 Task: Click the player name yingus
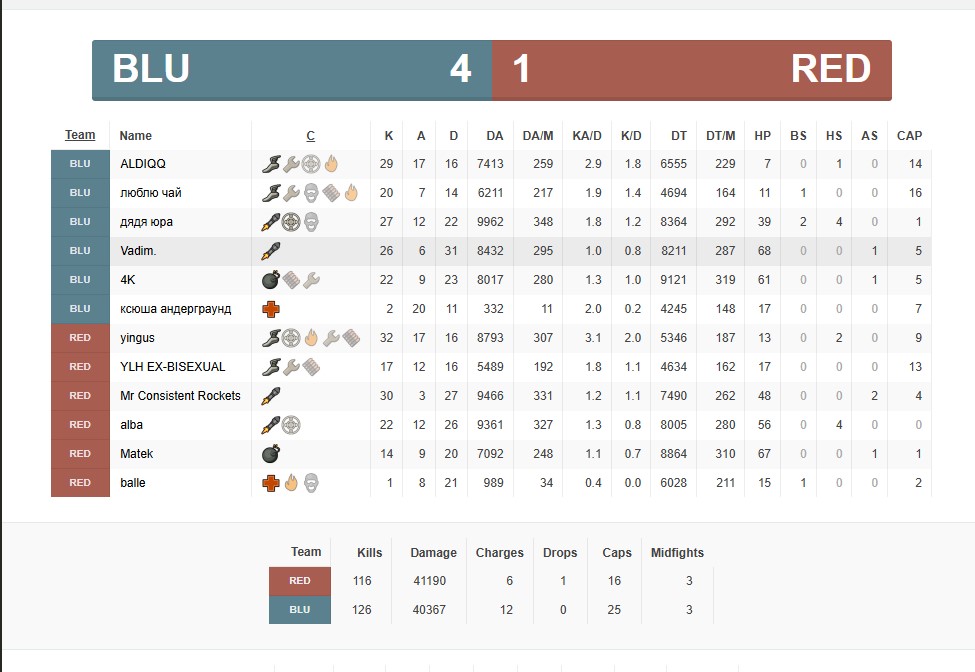point(137,338)
